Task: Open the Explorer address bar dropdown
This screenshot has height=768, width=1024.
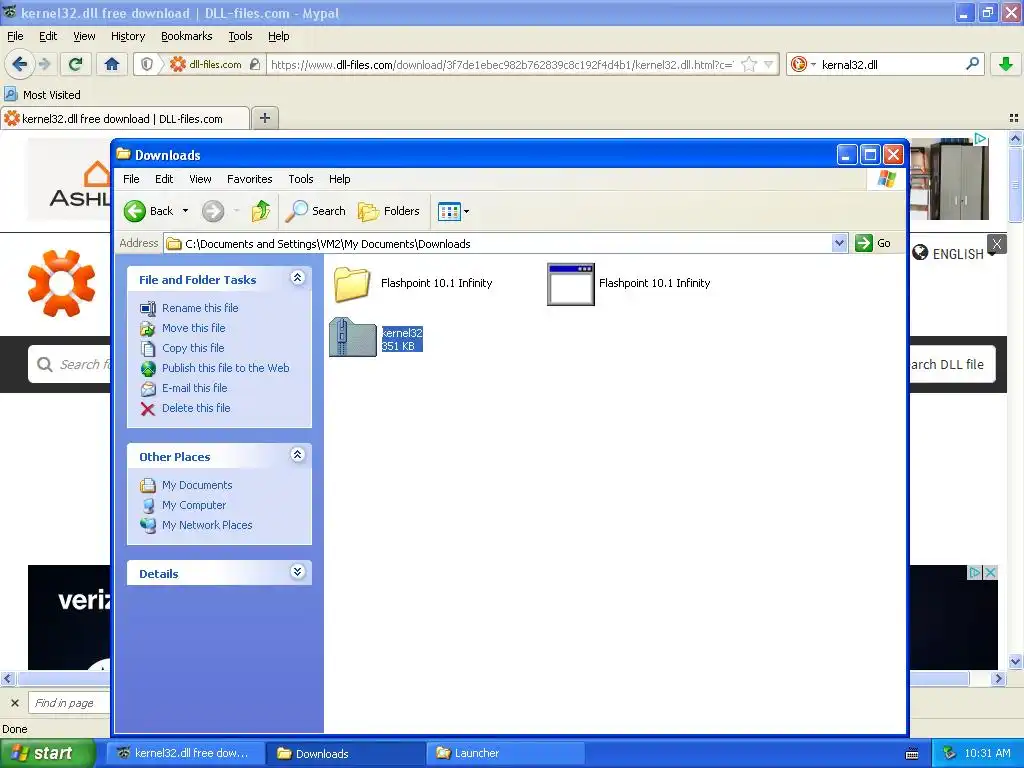Action: point(840,244)
